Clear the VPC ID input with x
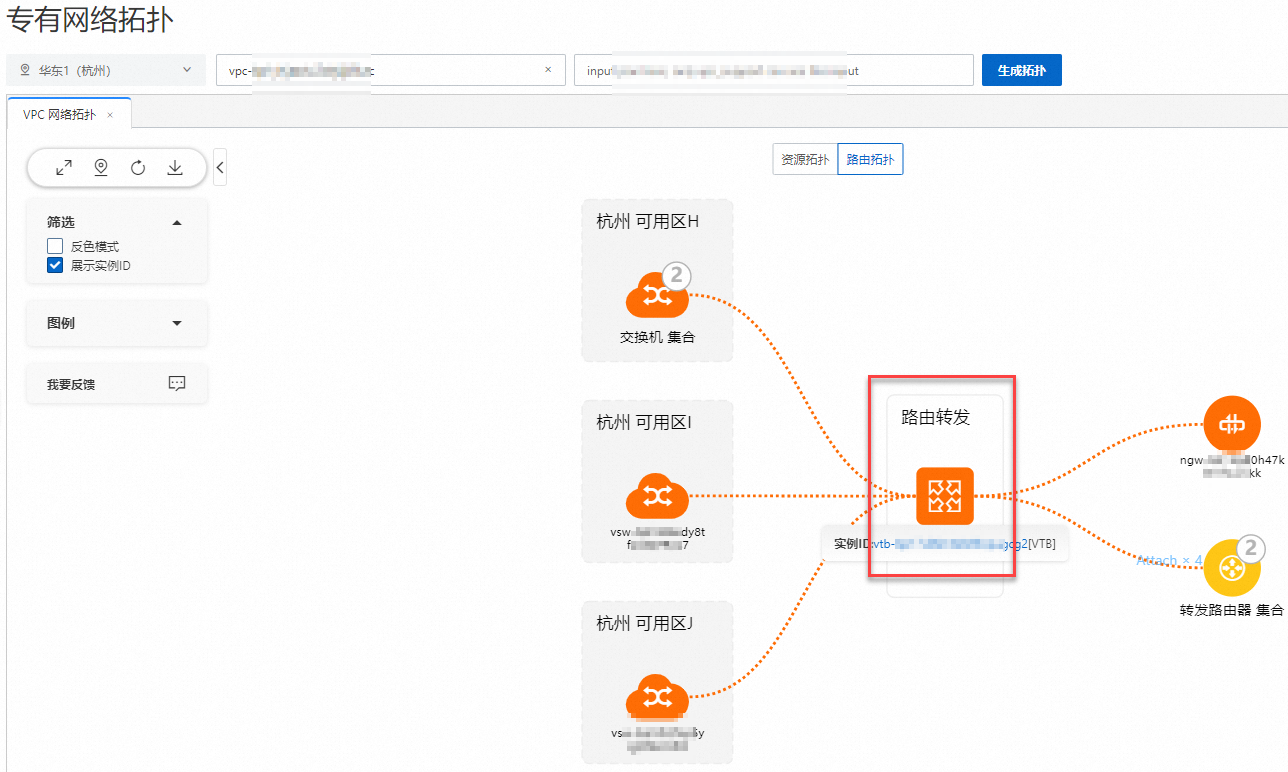The width and height of the screenshot is (1288, 772). 548,70
